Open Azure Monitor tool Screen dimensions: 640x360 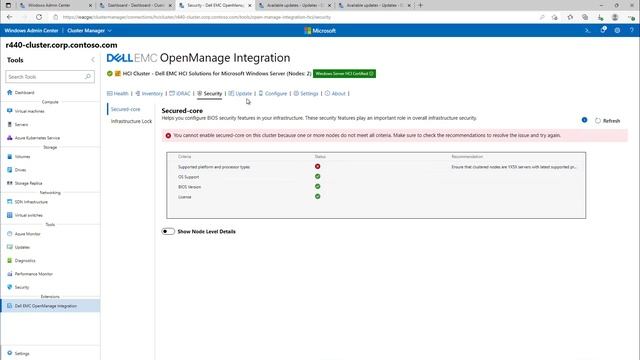pos(27,234)
